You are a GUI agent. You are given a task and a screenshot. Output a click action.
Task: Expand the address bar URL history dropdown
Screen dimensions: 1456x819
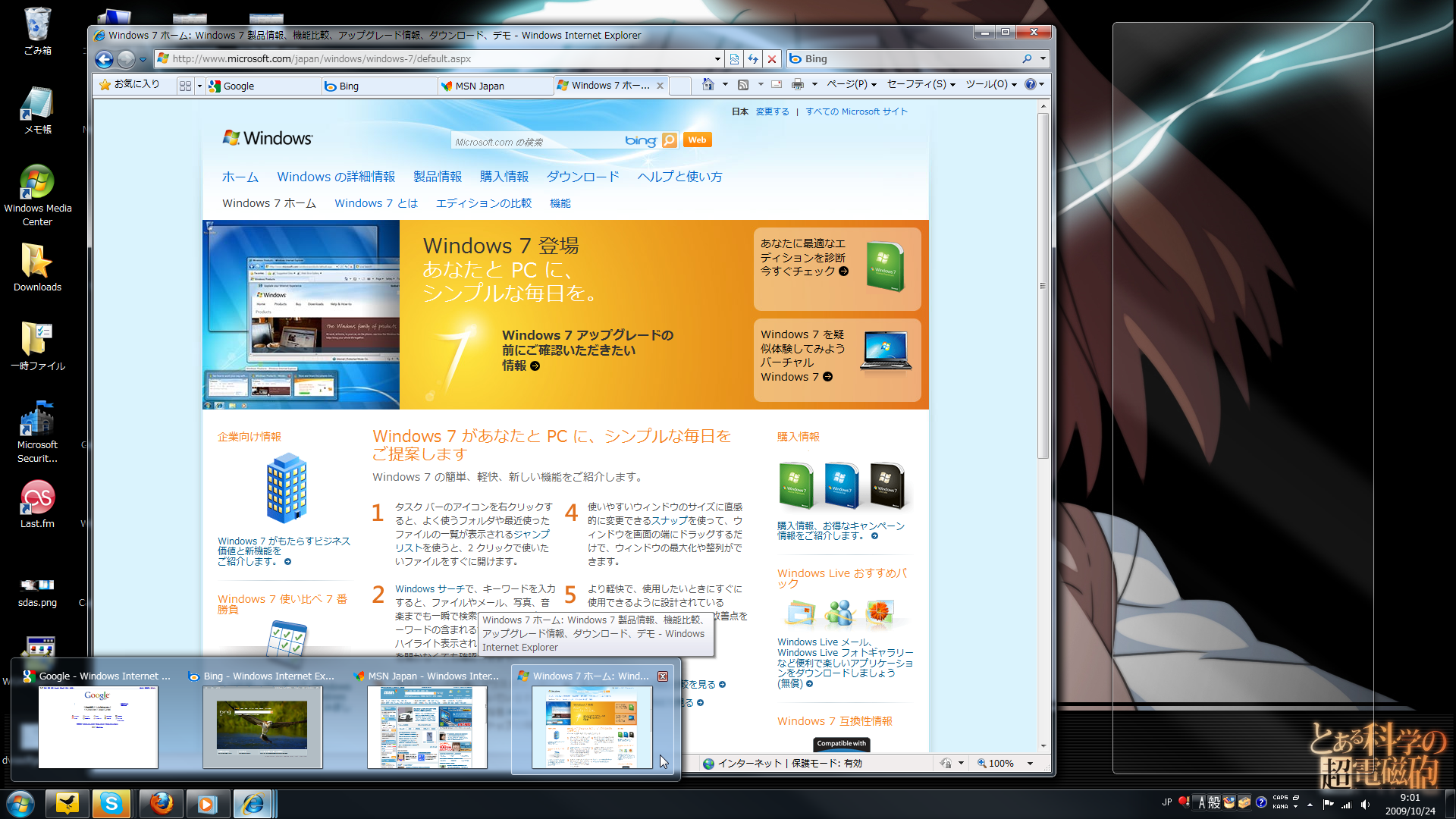point(717,58)
